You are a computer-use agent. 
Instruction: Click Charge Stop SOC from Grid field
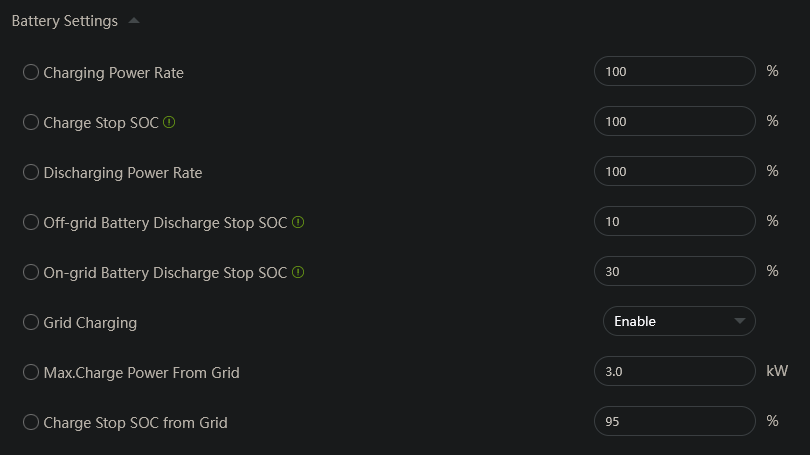click(674, 421)
